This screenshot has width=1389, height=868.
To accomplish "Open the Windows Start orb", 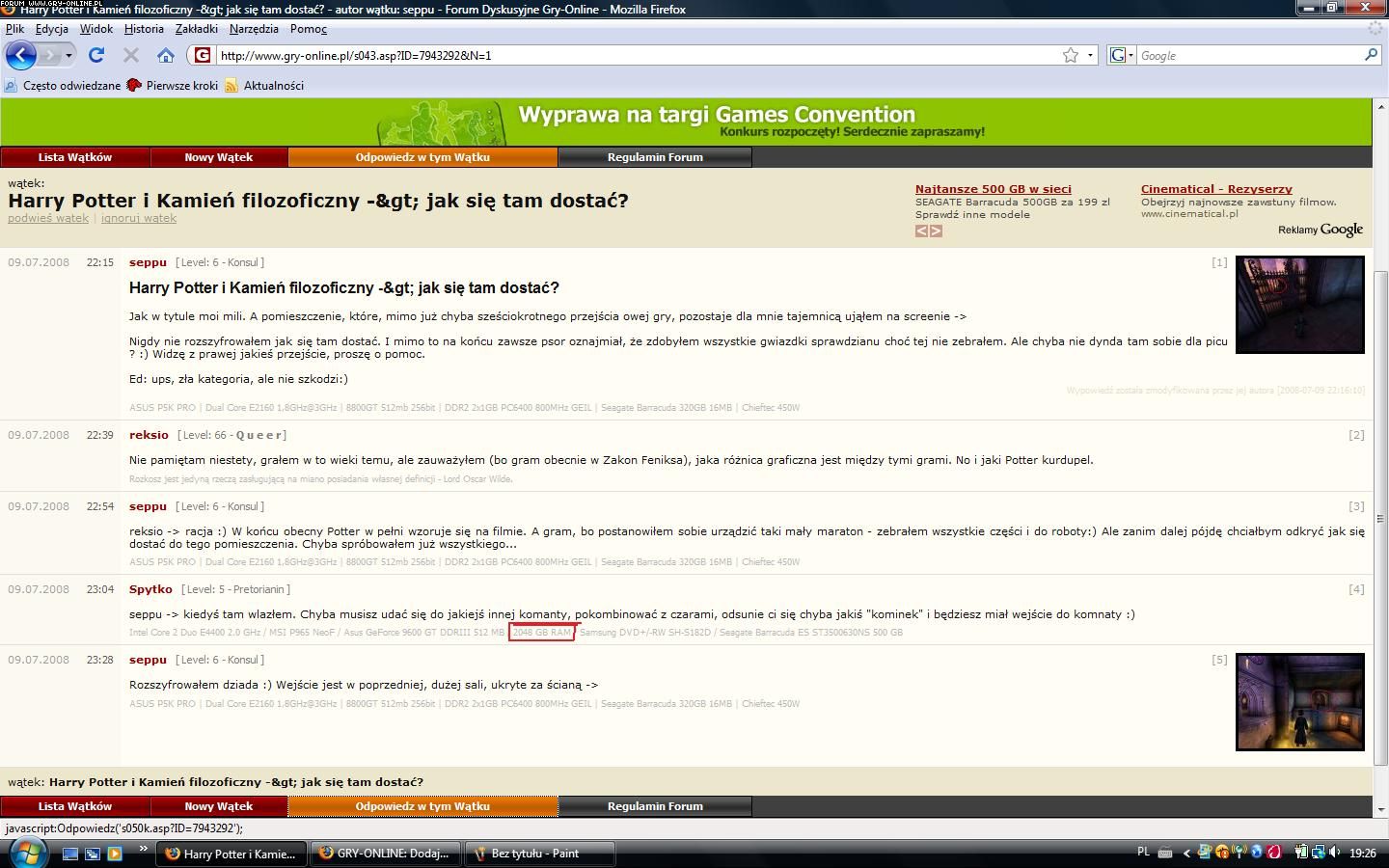I will click(26, 853).
